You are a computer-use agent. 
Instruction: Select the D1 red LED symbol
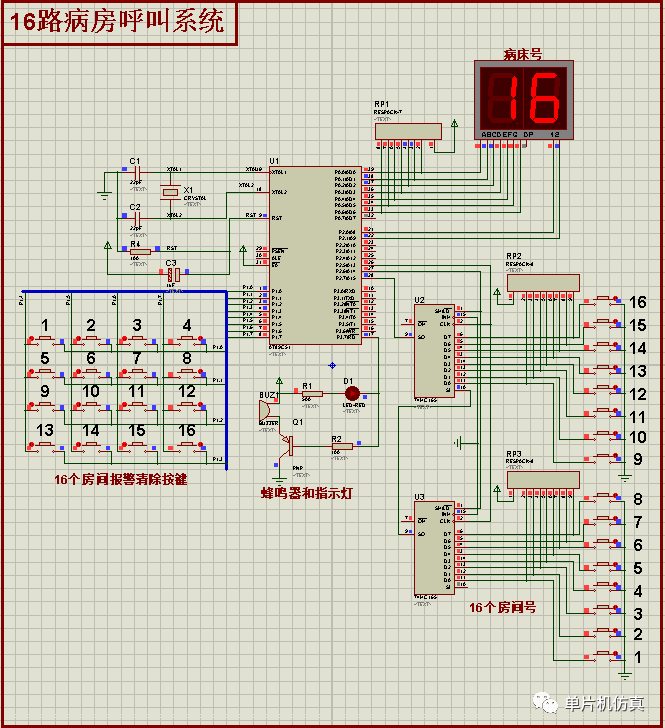(352, 394)
